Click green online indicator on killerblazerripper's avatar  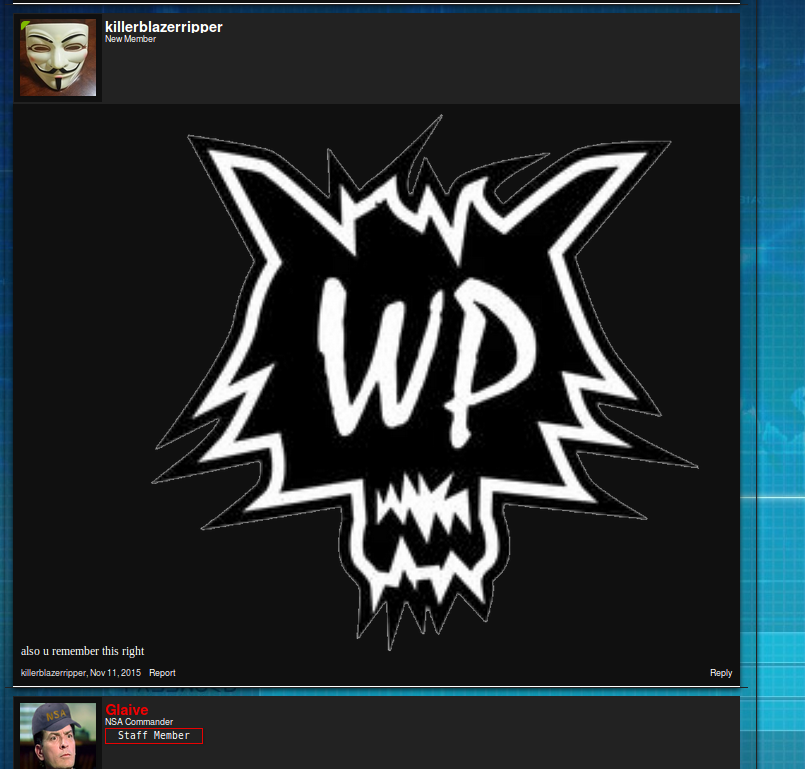(24, 24)
